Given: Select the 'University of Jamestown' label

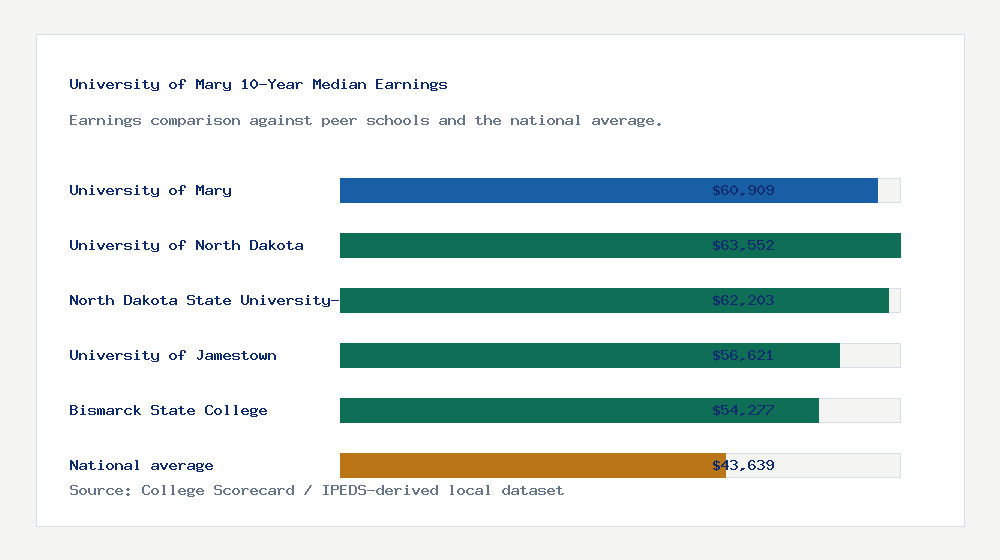Looking at the screenshot, I should tap(173, 355).
